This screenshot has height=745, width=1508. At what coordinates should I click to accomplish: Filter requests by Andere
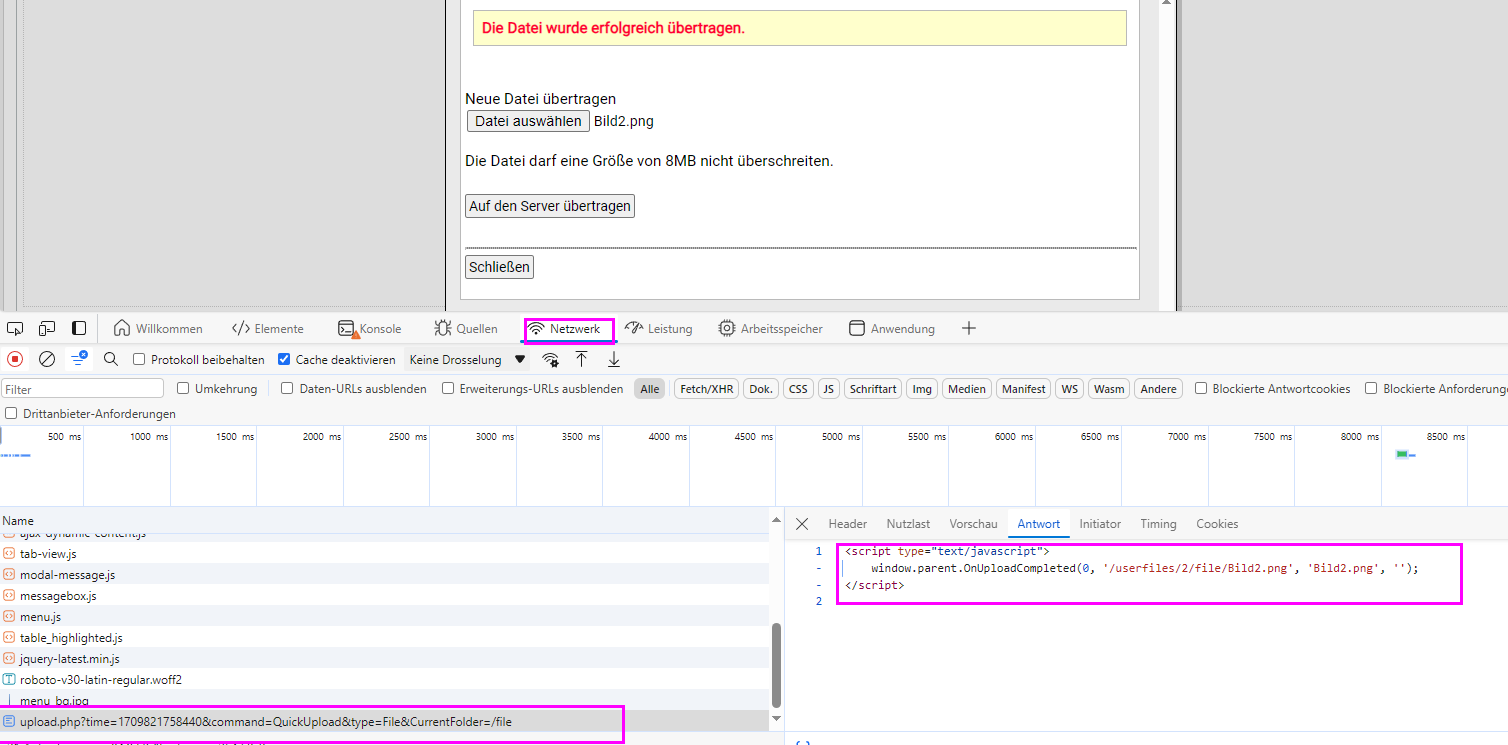click(1158, 389)
